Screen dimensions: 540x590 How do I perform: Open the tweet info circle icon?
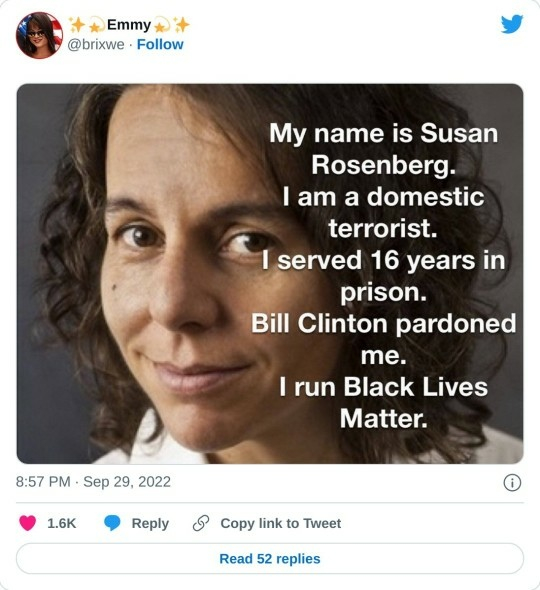tap(512, 482)
